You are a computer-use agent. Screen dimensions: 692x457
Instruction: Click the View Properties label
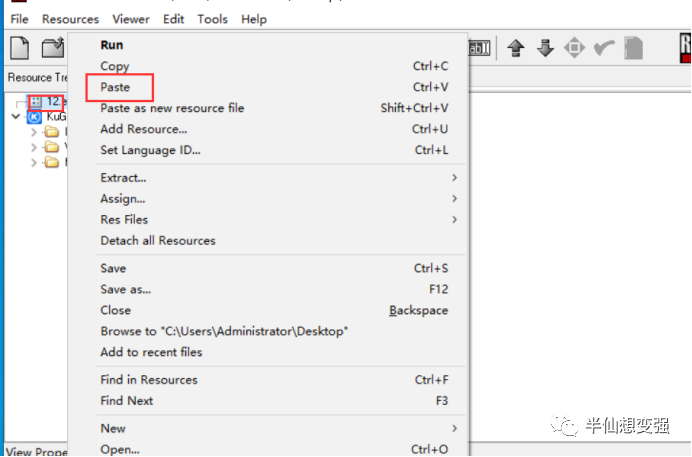click(37, 451)
